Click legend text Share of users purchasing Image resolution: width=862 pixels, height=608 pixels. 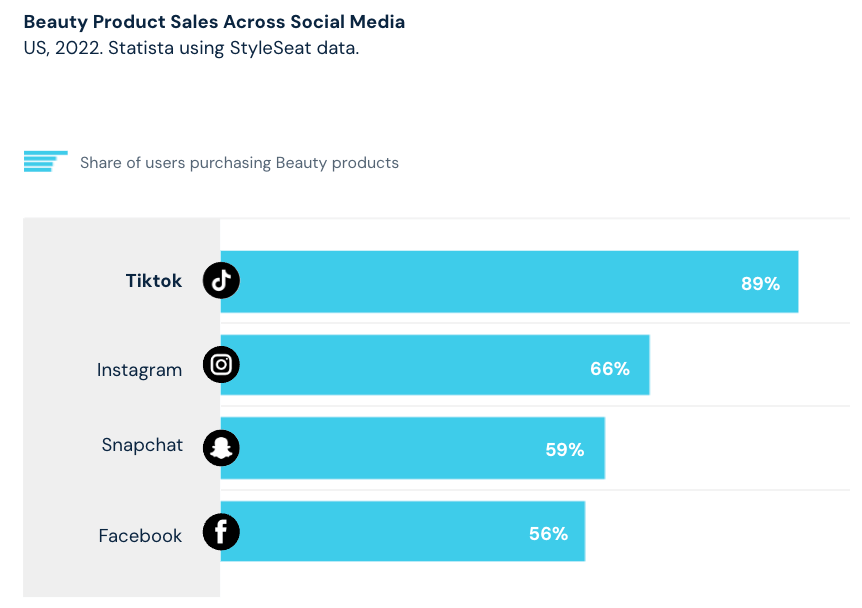click(x=175, y=163)
